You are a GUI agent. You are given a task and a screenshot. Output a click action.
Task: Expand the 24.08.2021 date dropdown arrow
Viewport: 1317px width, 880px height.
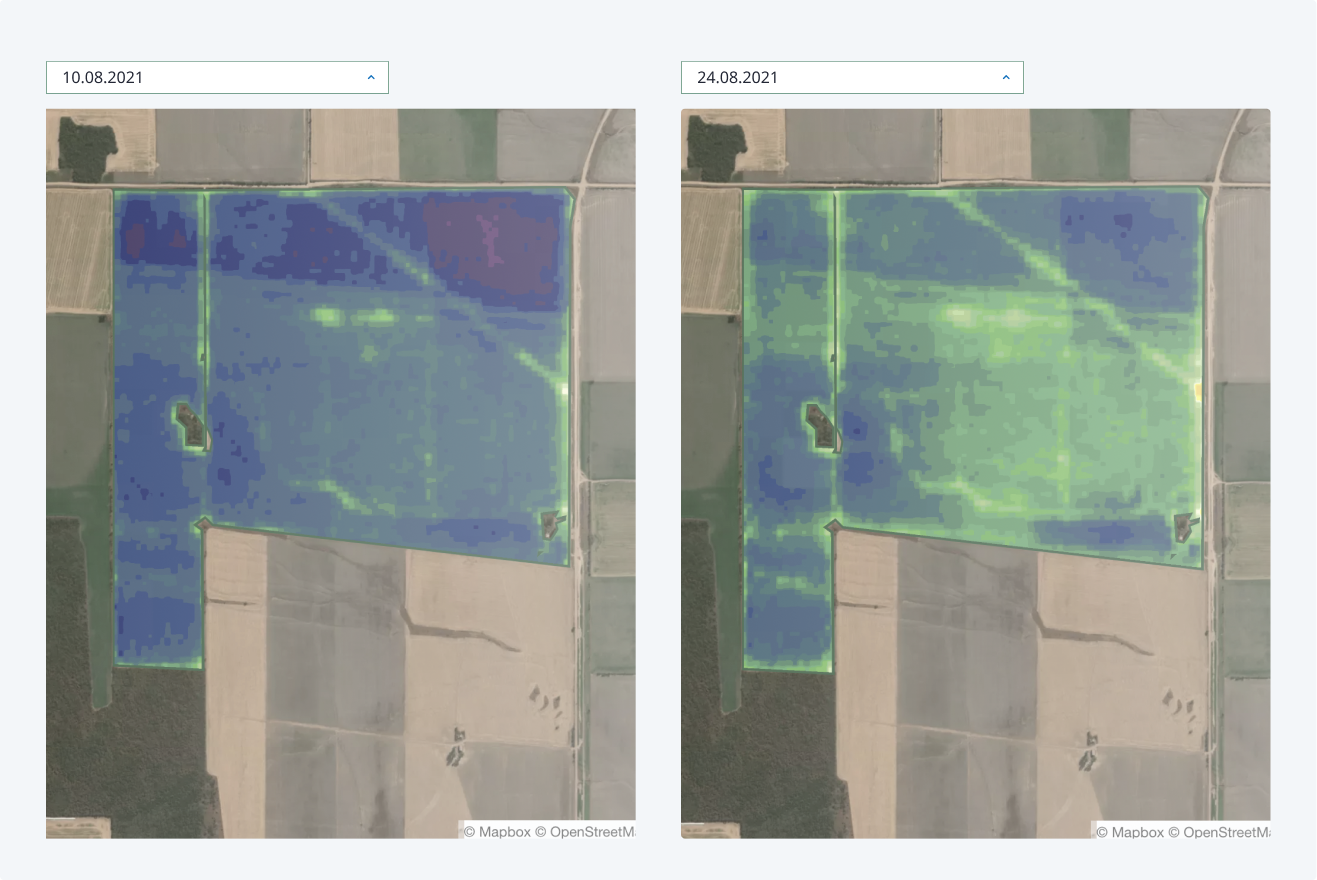[x=1006, y=77]
